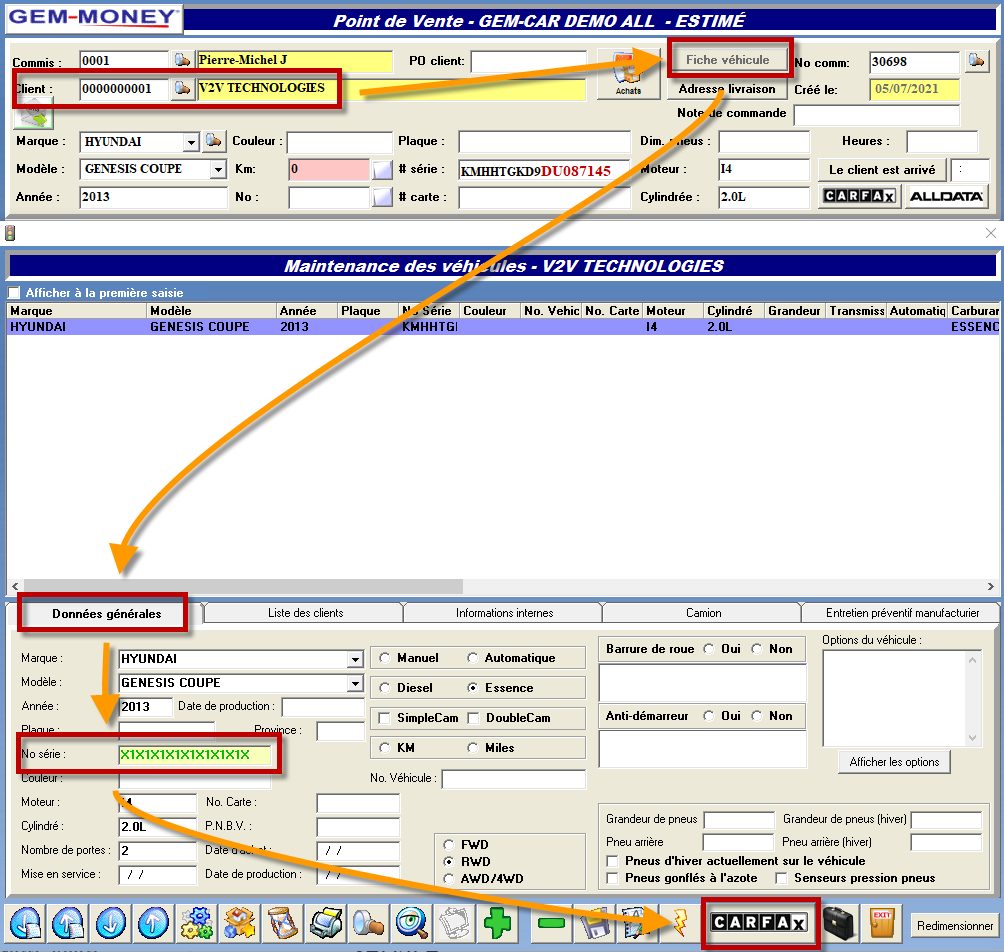Click the Fiche véhicule button
The height and width of the screenshot is (952, 1004).
click(728, 60)
